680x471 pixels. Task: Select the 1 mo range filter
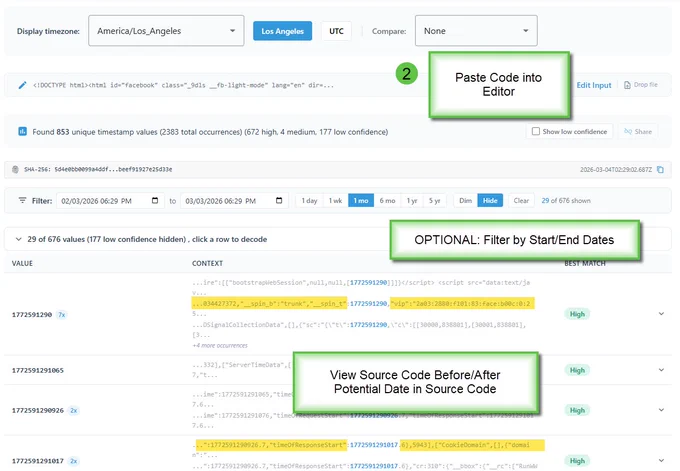(x=361, y=200)
